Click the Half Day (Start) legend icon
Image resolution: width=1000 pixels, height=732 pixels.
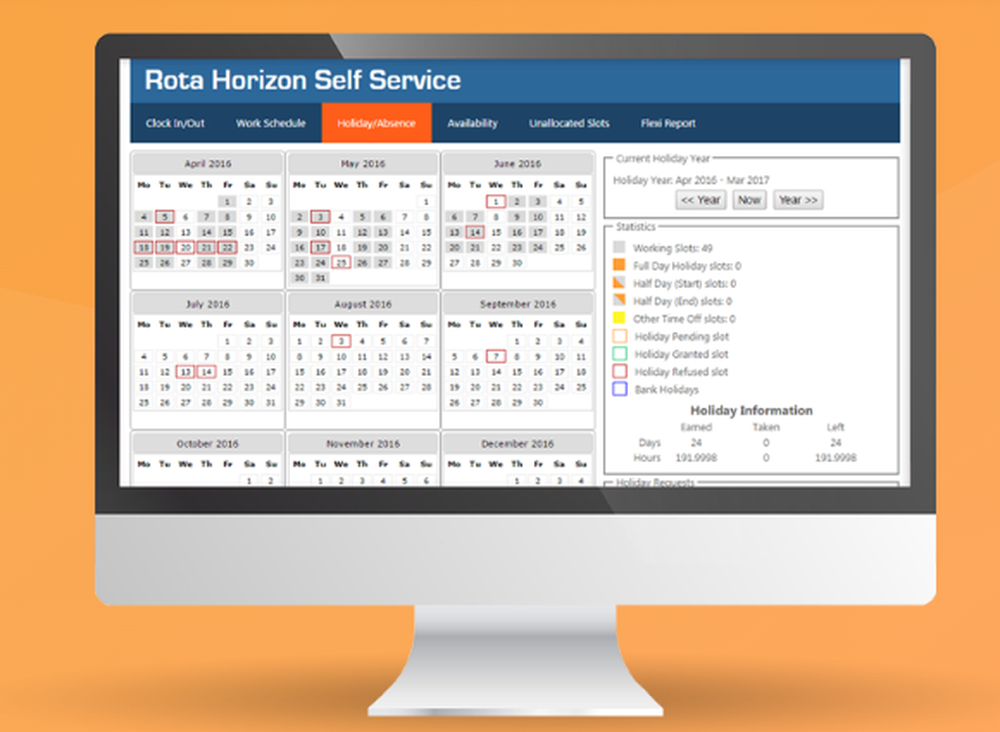[x=619, y=282]
